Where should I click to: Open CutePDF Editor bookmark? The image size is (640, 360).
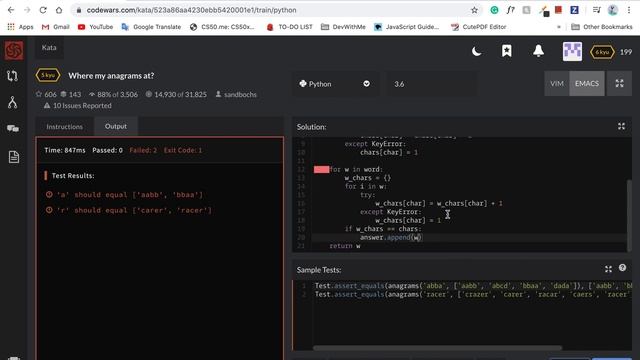pyautogui.click(x=479, y=27)
